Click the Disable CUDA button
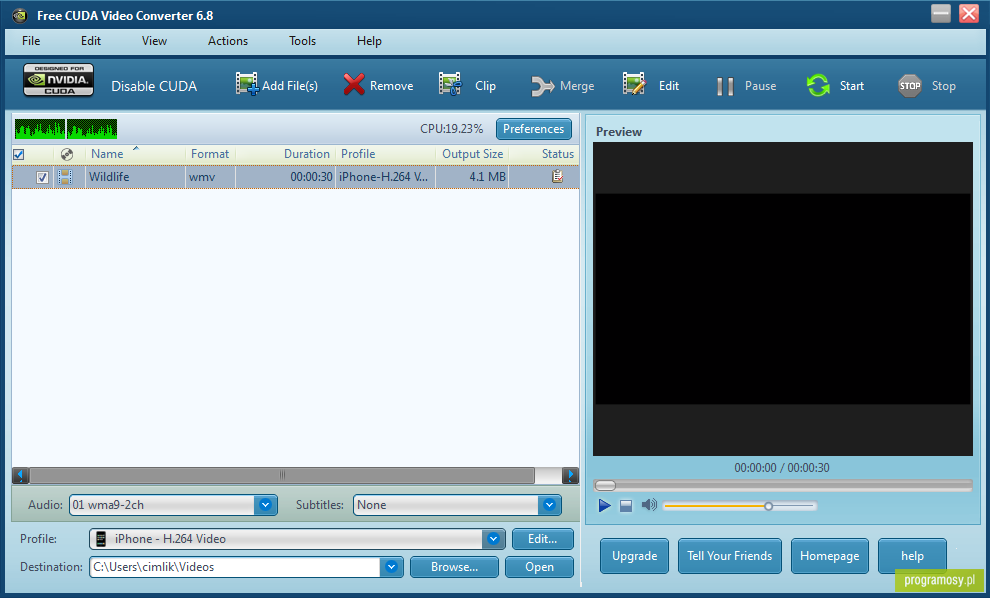 coord(154,86)
